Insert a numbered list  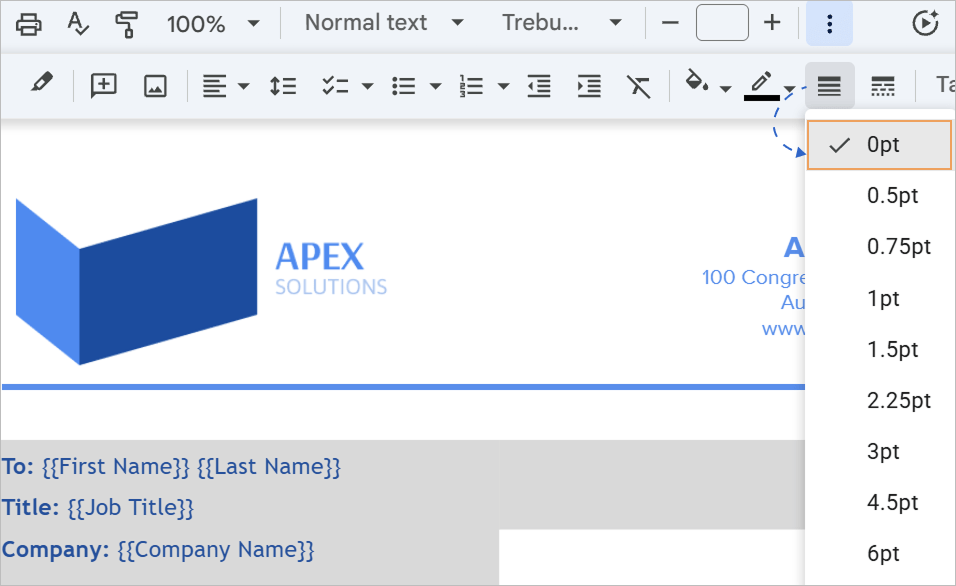pos(471,86)
